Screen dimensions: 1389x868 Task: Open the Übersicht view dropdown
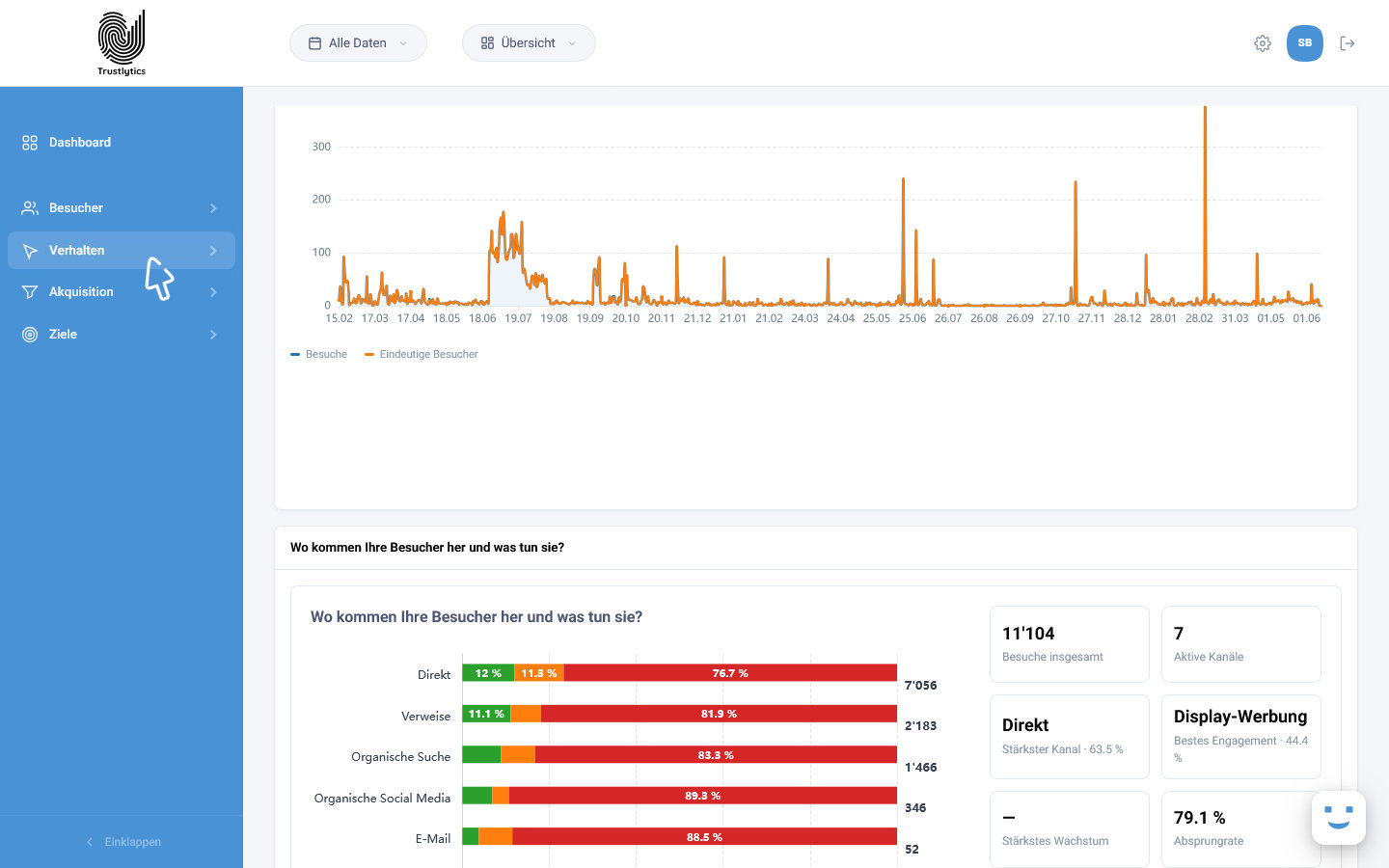tap(529, 43)
